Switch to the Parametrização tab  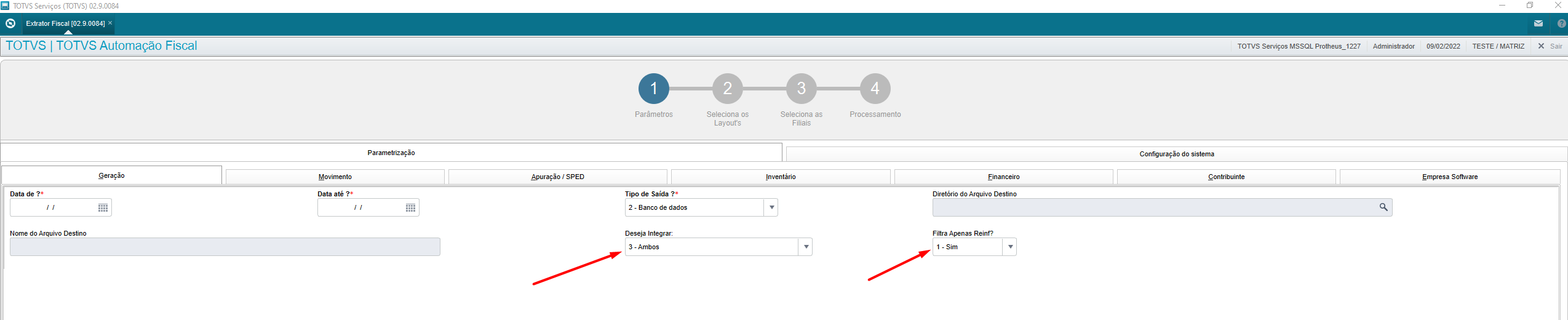point(391,153)
